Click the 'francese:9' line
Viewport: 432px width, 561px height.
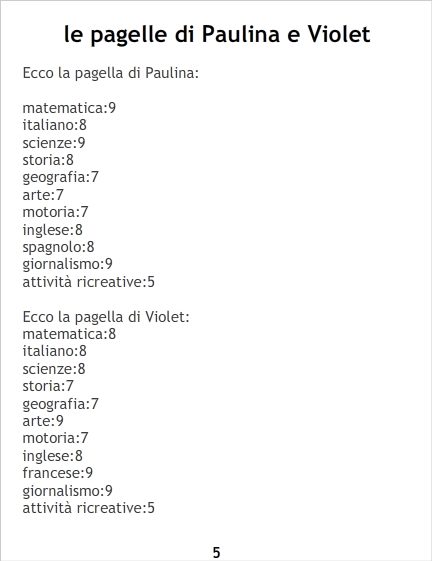point(58,473)
